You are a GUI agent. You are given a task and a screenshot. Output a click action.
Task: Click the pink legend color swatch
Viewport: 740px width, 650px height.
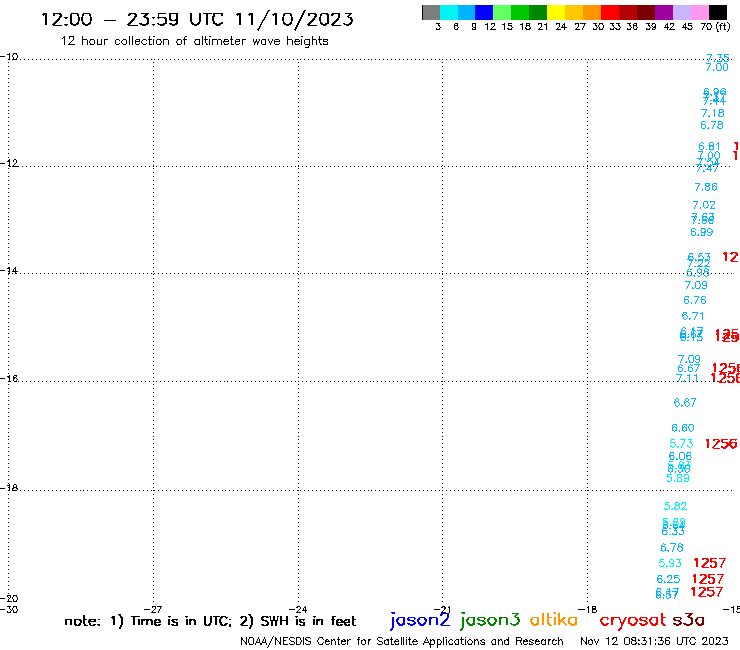click(699, 12)
